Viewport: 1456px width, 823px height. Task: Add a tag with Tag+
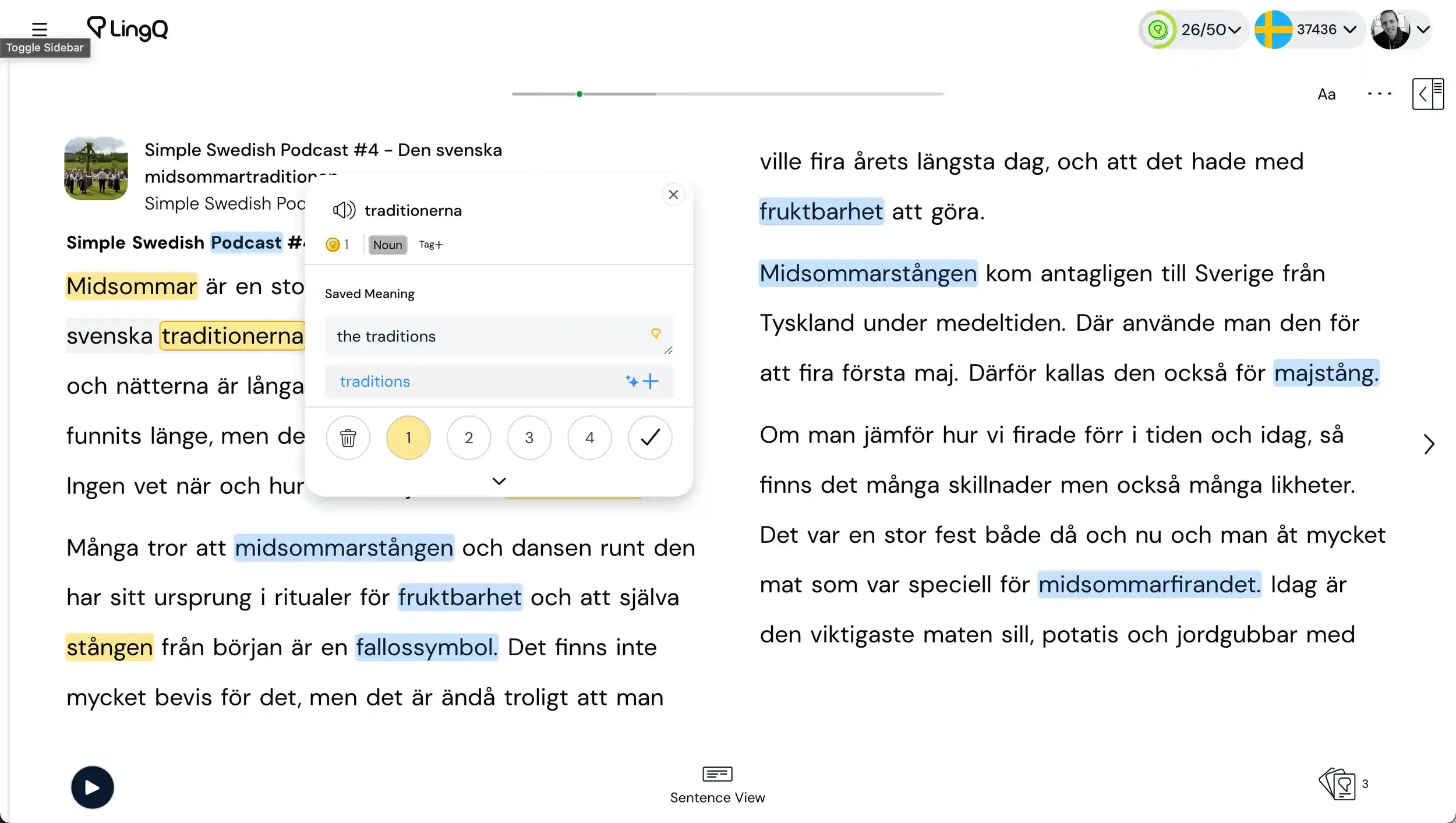431,245
